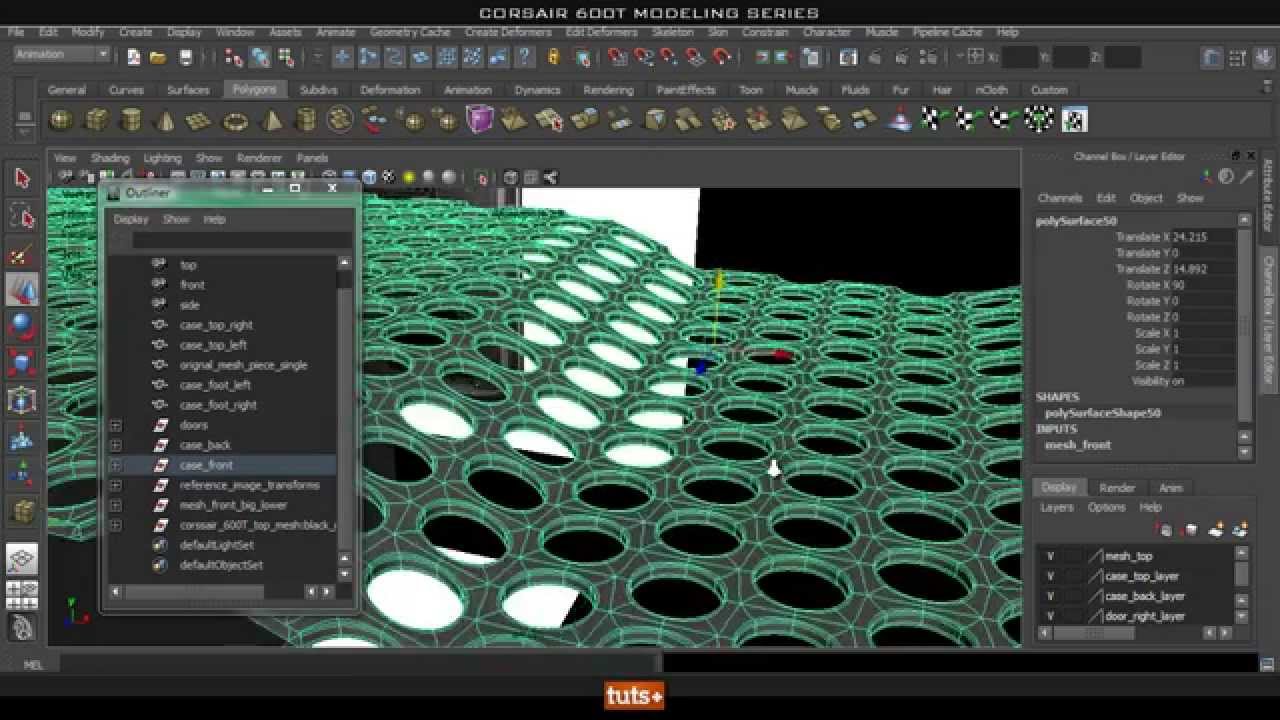Create a polygon cylinder from the shelf
Screen dimensions: 1280x720
tap(131, 121)
